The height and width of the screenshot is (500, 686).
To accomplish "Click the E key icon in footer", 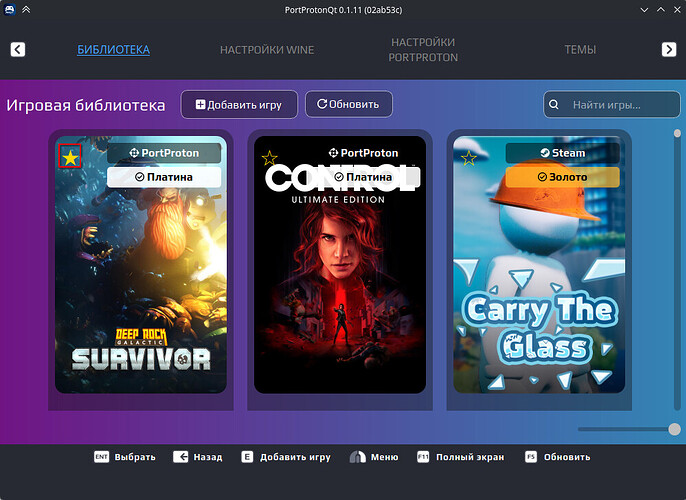I will (x=247, y=457).
